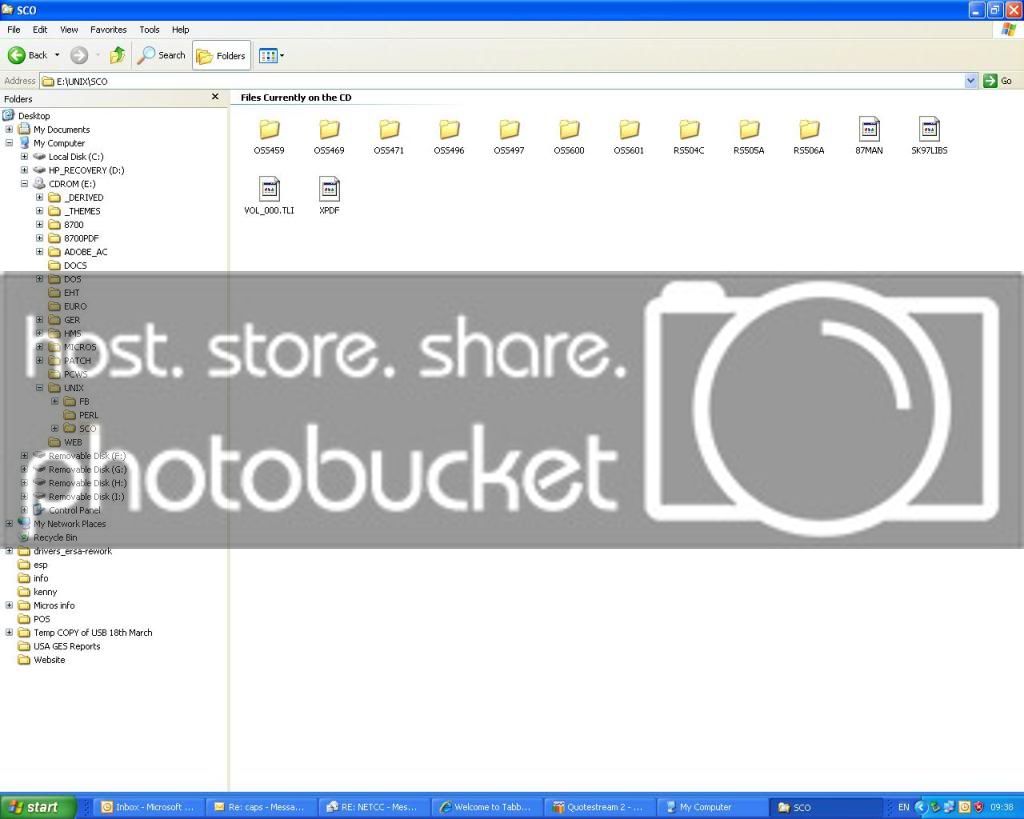Select the SK97LIBS file icon
Screen dimensions: 1024x819
[929, 129]
